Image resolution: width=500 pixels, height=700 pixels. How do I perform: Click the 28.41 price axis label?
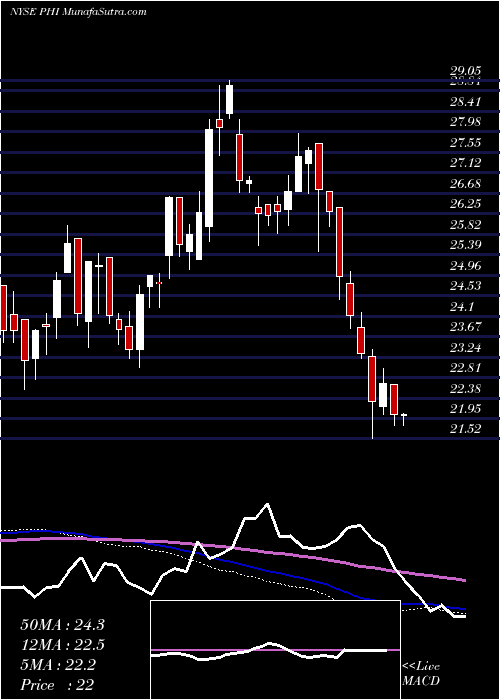click(x=465, y=102)
